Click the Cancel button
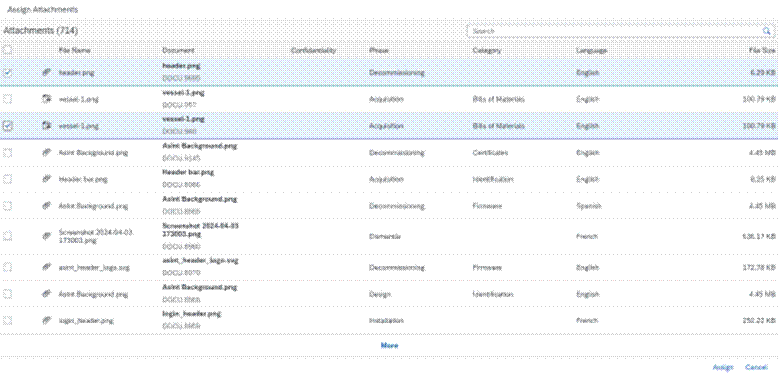Image resolution: width=778 pixels, height=376 pixels. point(756,367)
